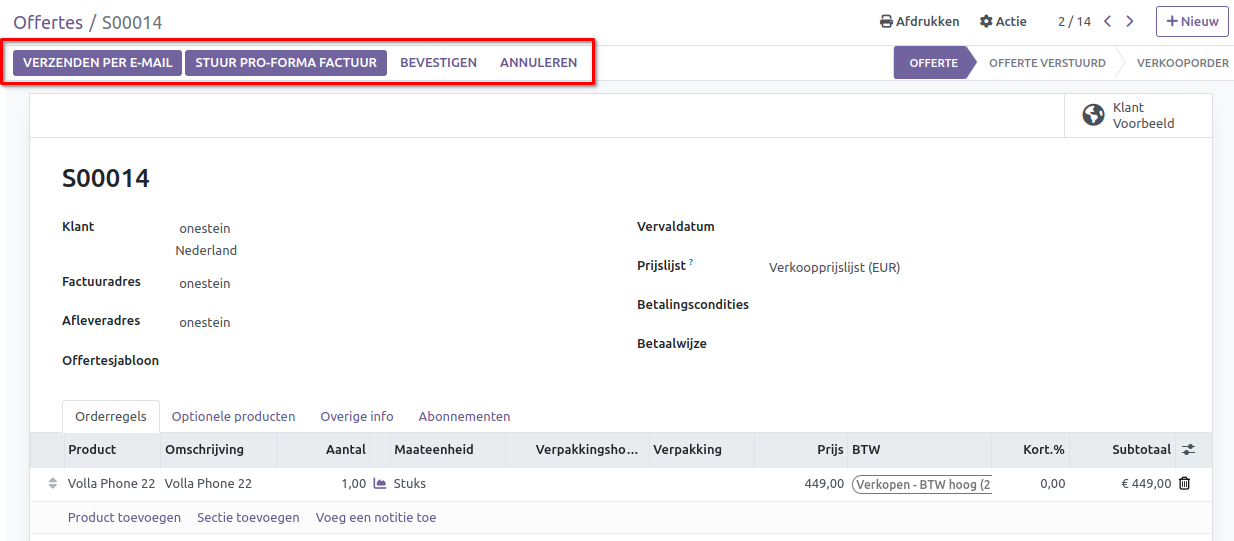Viewport: 1234px width, 541px height.
Task: Click Stuur pro-forma factuur button
Action: tap(286, 63)
